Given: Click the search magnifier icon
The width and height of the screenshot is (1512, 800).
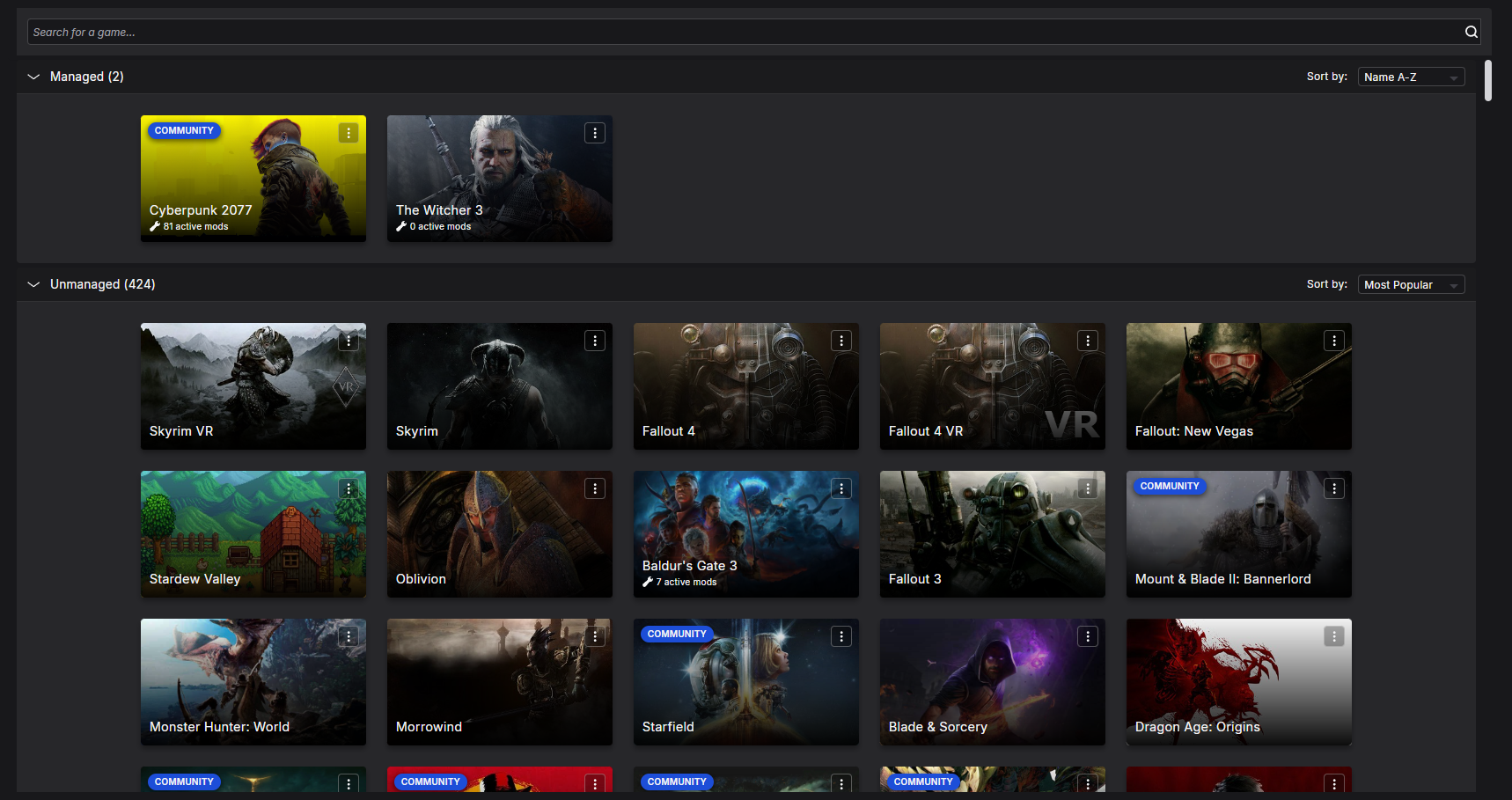Looking at the screenshot, I should click(x=1471, y=32).
